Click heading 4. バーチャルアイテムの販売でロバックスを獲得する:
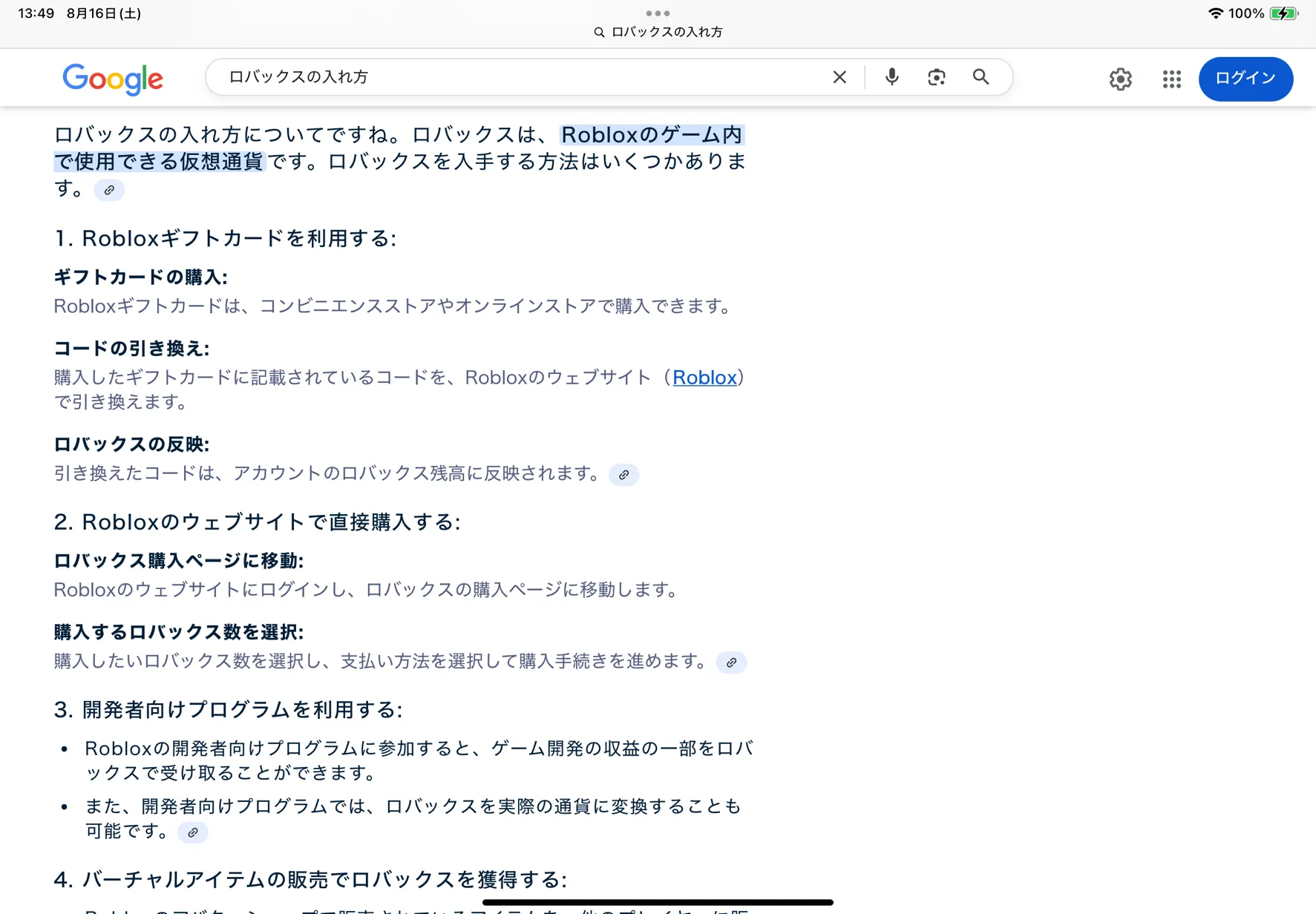This screenshot has height=914, width=1316. pyautogui.click(x=310, y=879)
